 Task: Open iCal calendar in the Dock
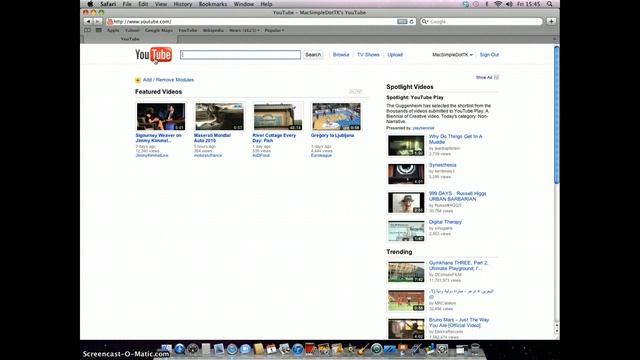tap(271, 349)
